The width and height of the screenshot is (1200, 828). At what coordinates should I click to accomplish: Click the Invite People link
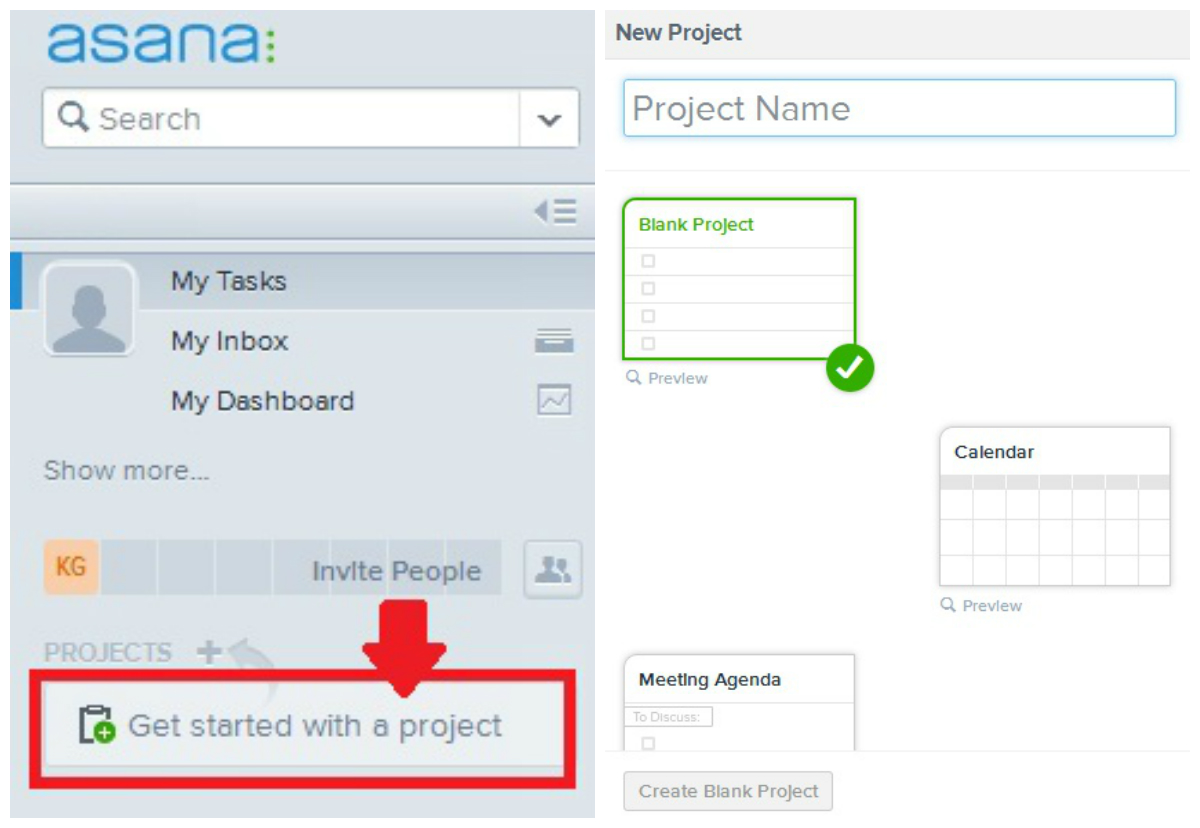[x=396, y=571]
